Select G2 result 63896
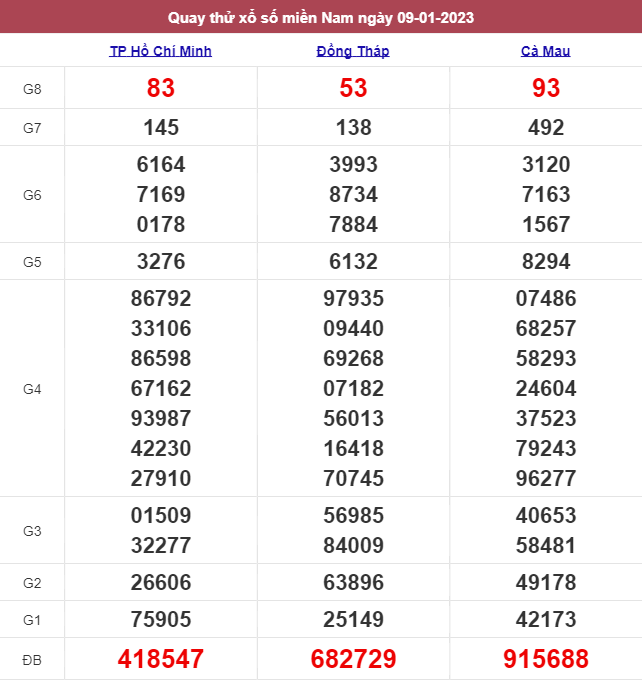Image resolution: width=642 pixels, height=680 pixels. point(353,582)
